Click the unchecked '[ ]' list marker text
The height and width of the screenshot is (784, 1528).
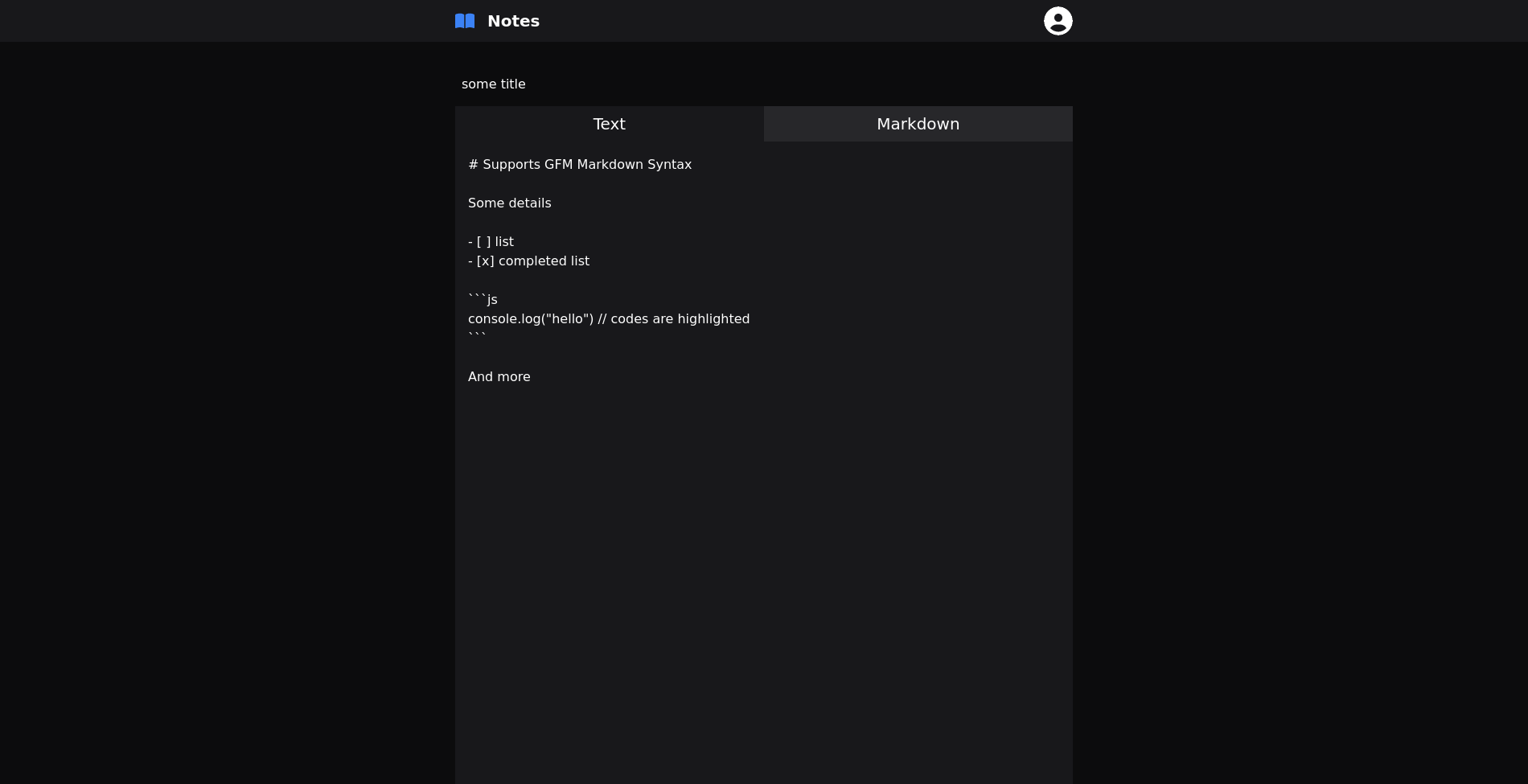click(483, 241)
